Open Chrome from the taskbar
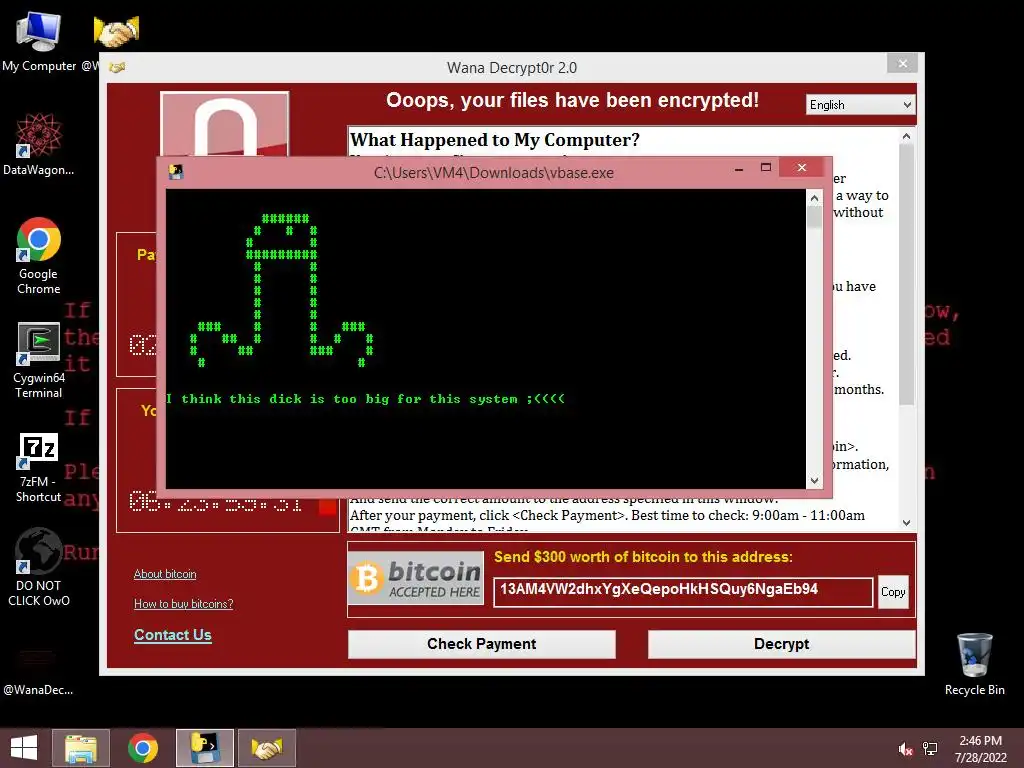The height and width of the screenshot is (768, 1024). tap(142, 748)
